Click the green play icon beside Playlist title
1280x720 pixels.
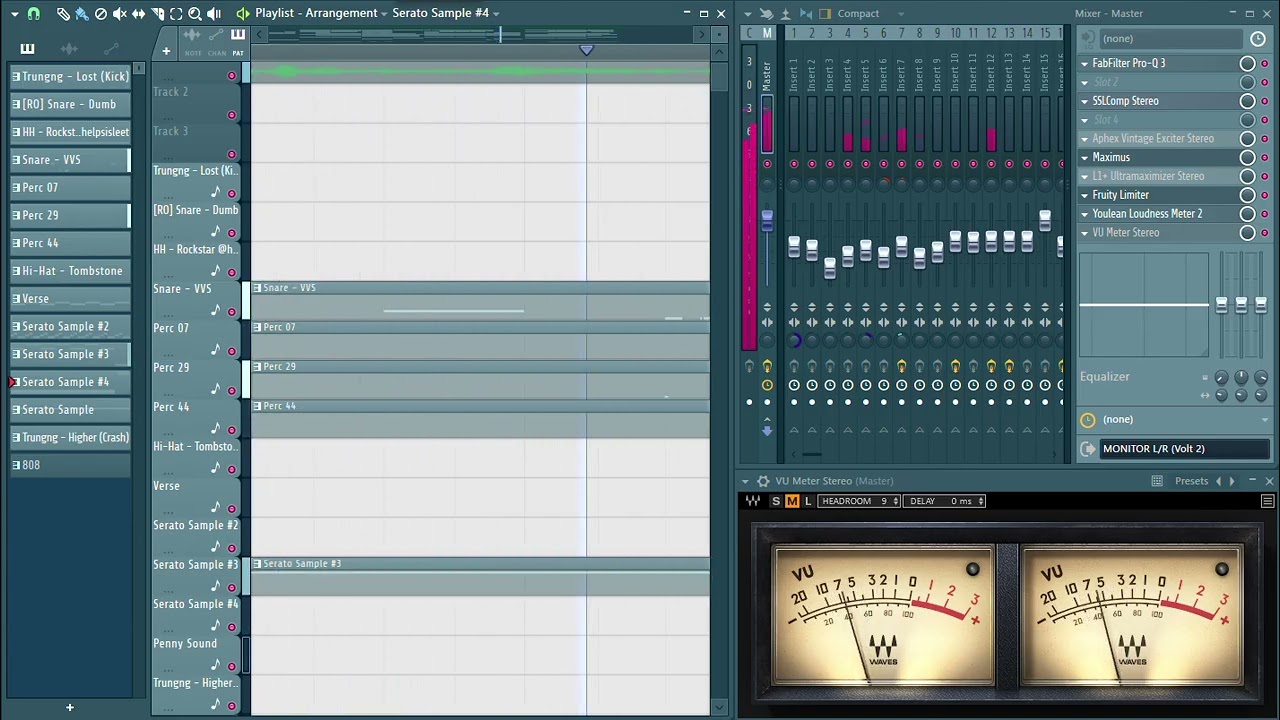243,13
